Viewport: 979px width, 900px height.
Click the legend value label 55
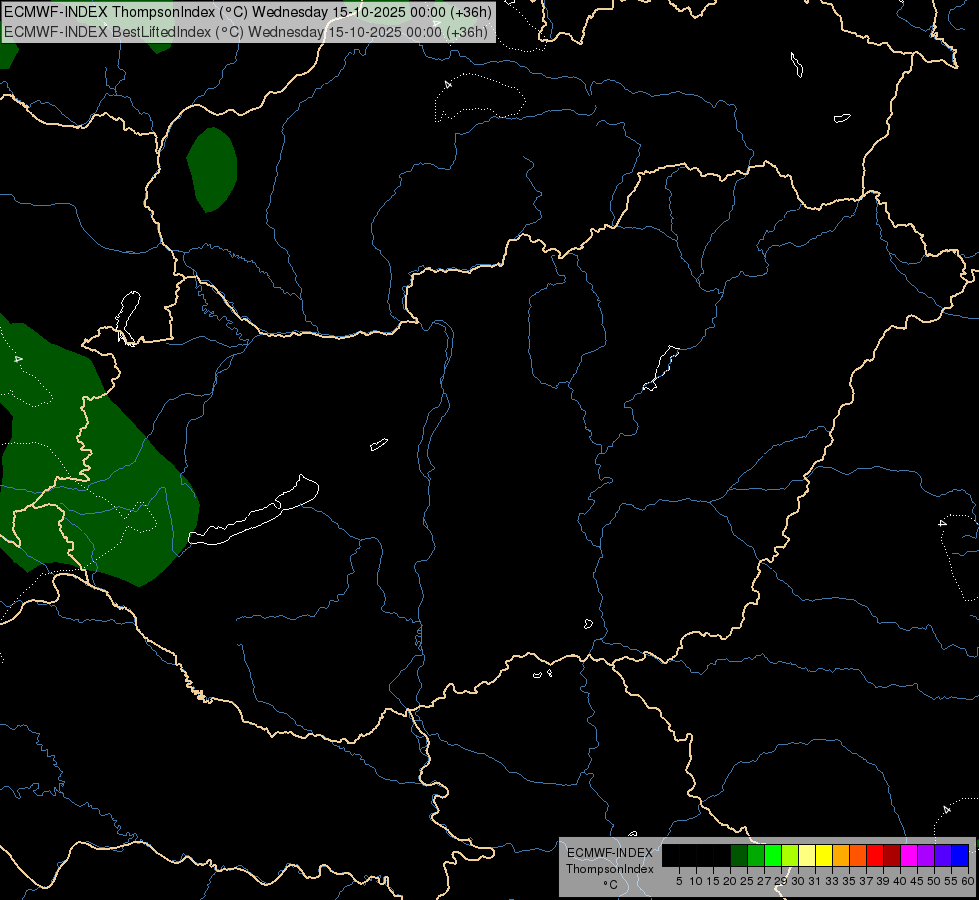coord(950,881)
